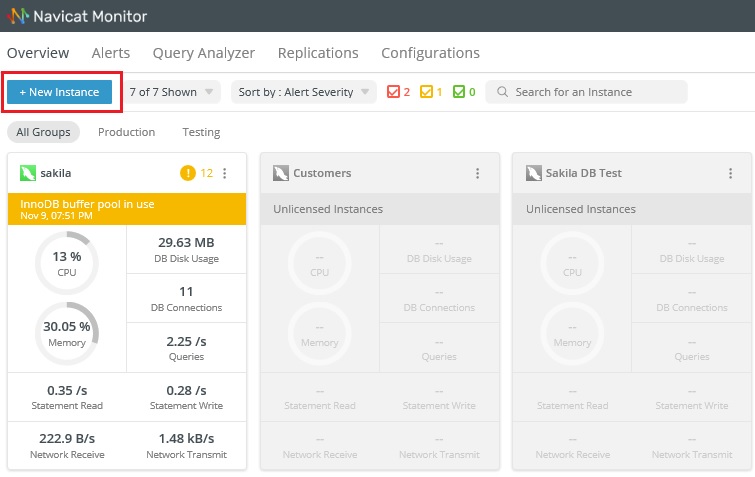This screenshot has width=755, height=477.
Task: Click the 0.35 /s Statement Read metric
Action: (x=67, y=397)
